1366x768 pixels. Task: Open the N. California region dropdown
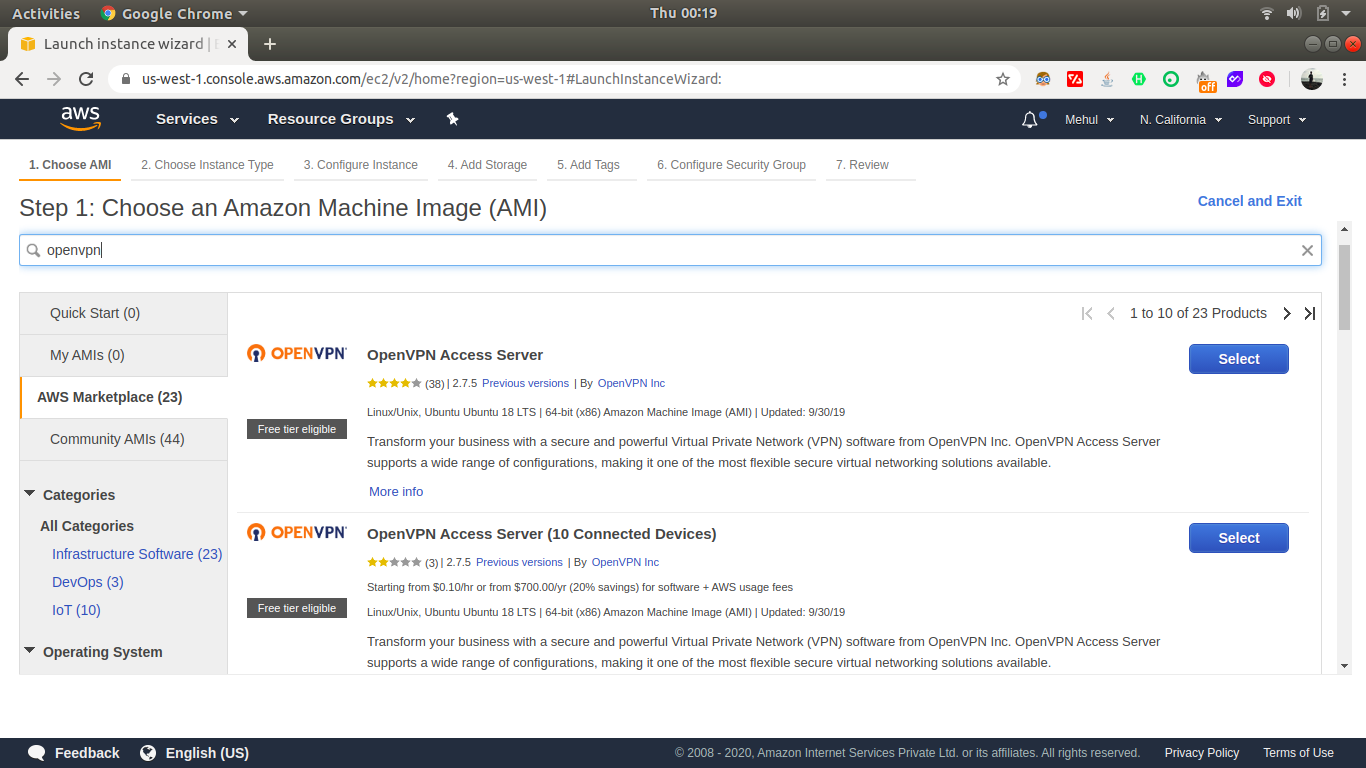coord(1181,120)
